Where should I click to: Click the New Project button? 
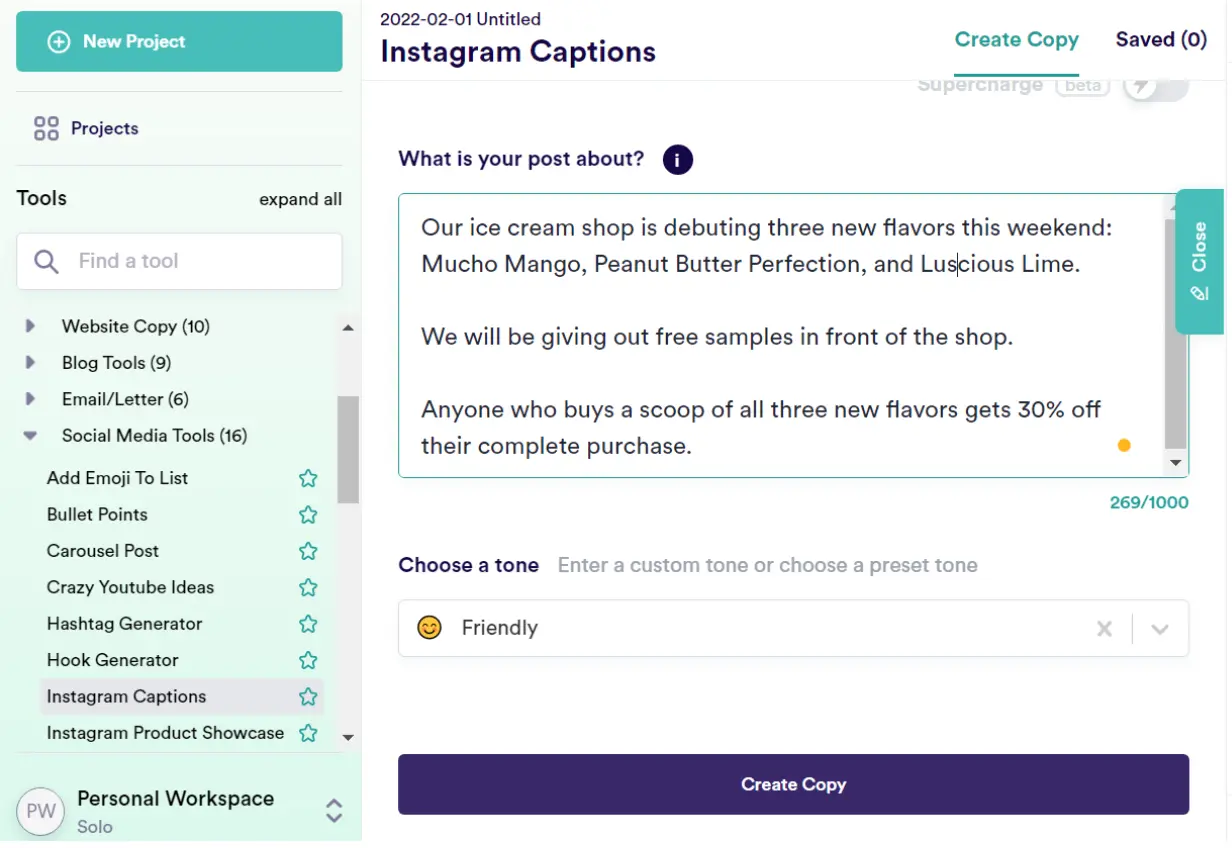[x=179, y=42]
